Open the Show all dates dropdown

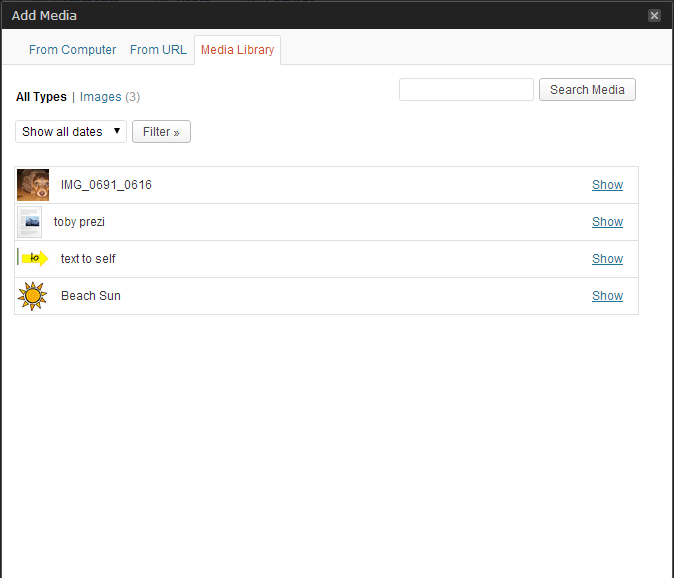click(x=71, y=132)
